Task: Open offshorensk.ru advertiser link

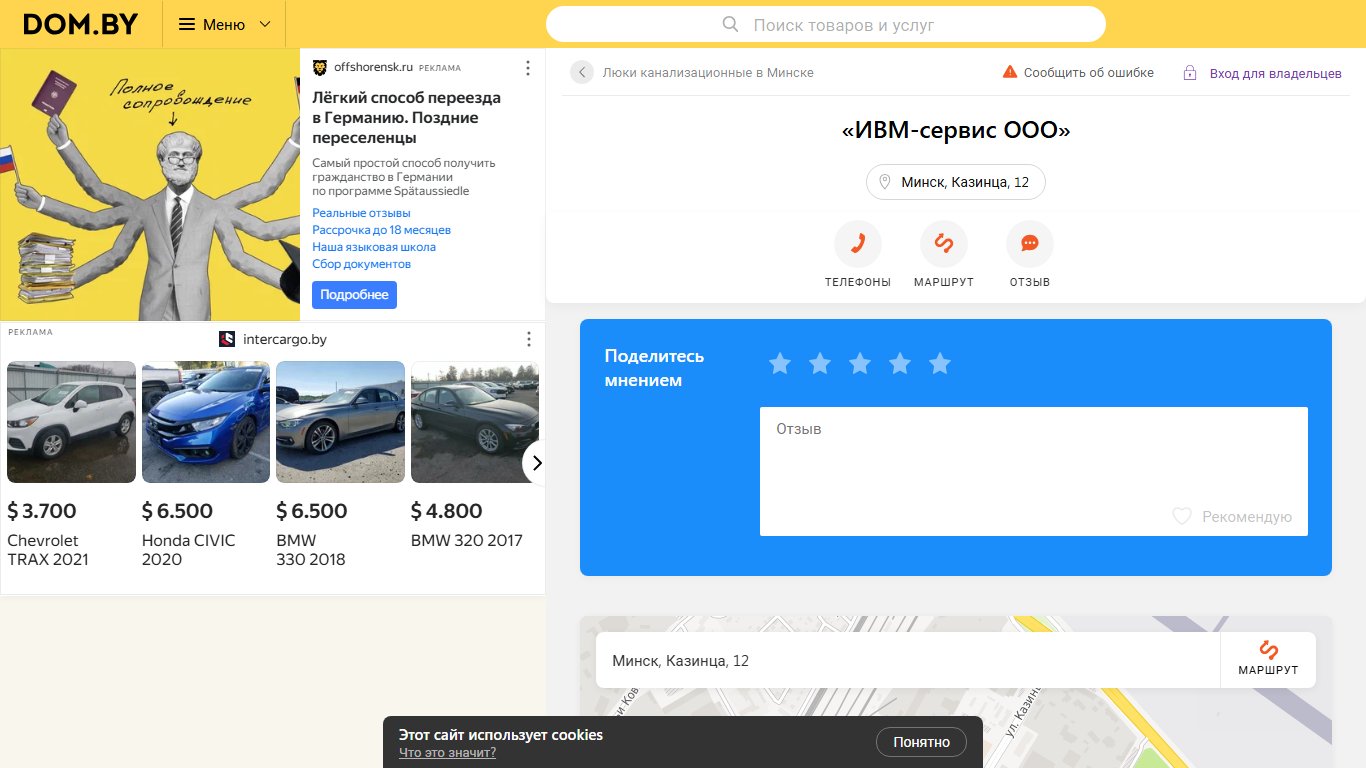Action: pos(373,68)
